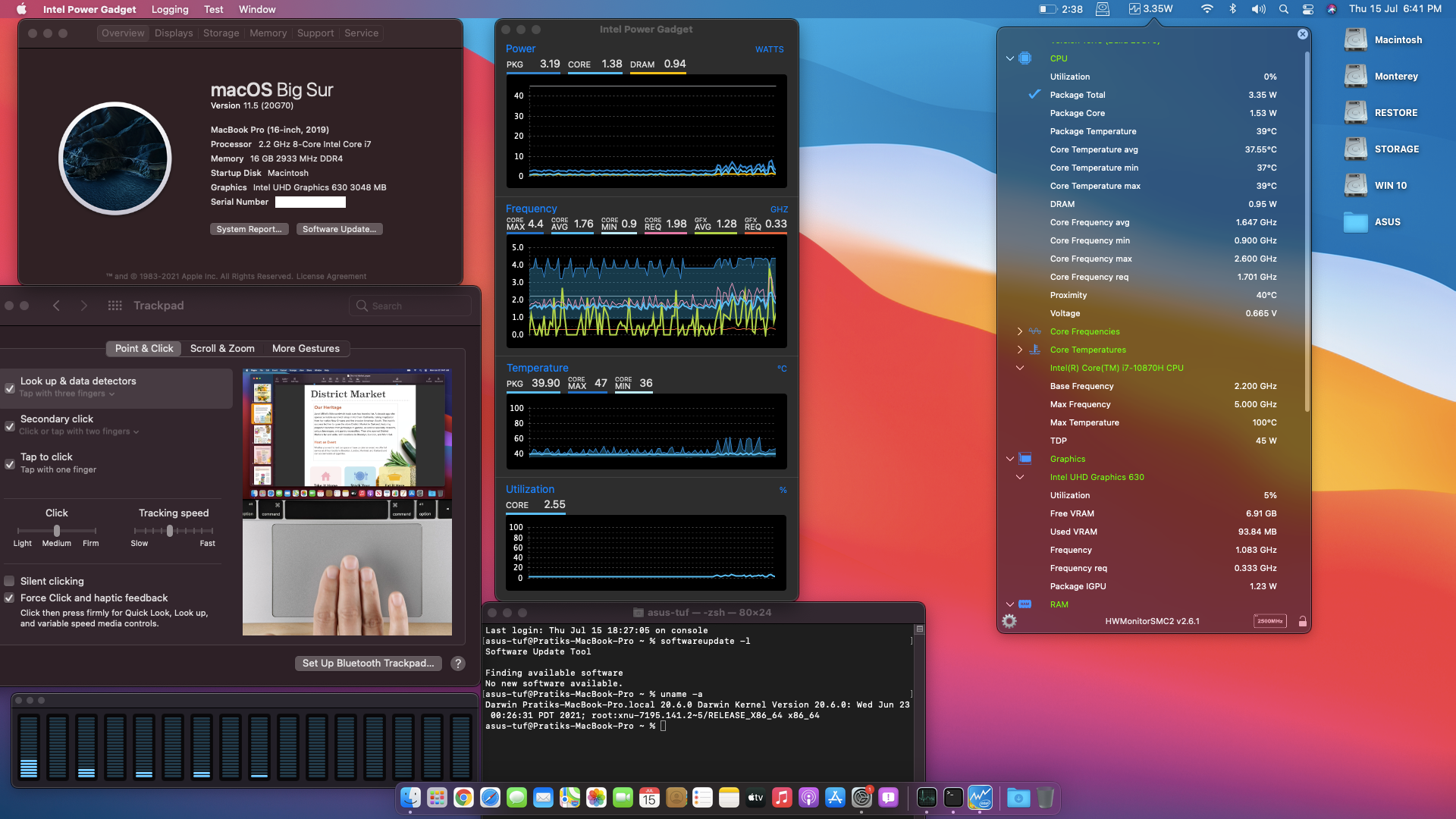1456x819 pixels.
Task: Click Set Up Bluetooth Trackpad button
Action: pyautogui.click(x=368, y=663)
